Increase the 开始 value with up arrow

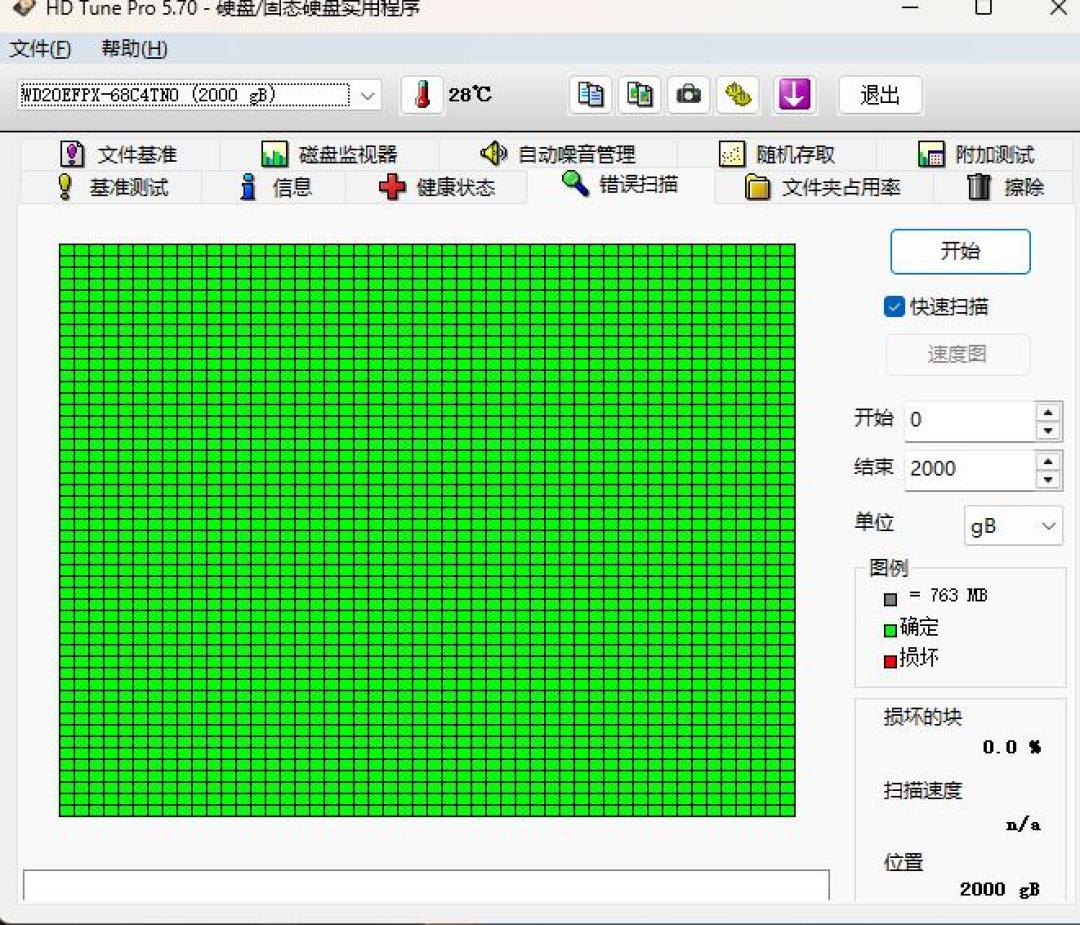point(1048,412)
